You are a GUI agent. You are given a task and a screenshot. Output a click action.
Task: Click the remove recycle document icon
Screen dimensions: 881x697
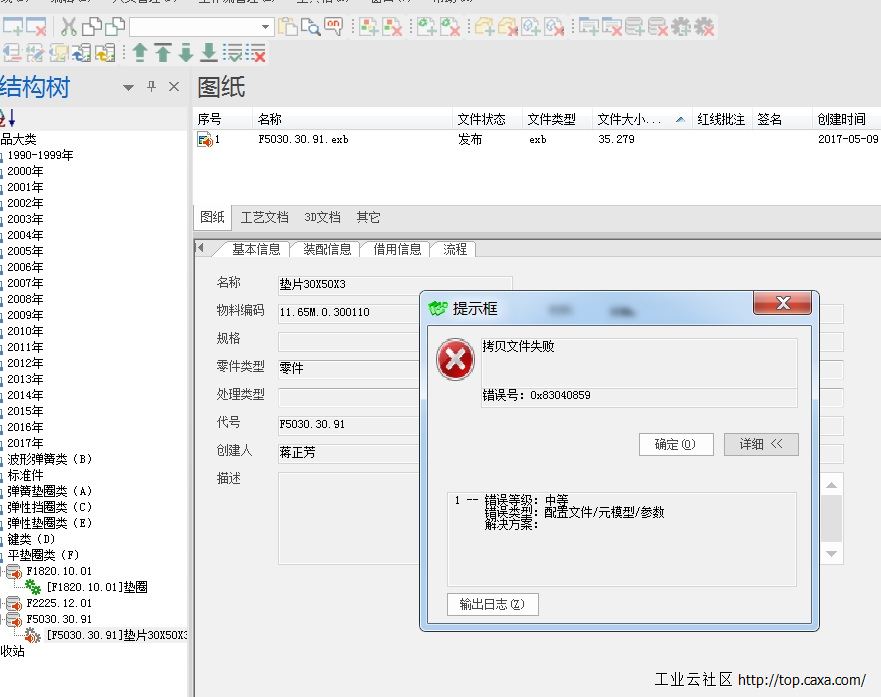[450, 26]
